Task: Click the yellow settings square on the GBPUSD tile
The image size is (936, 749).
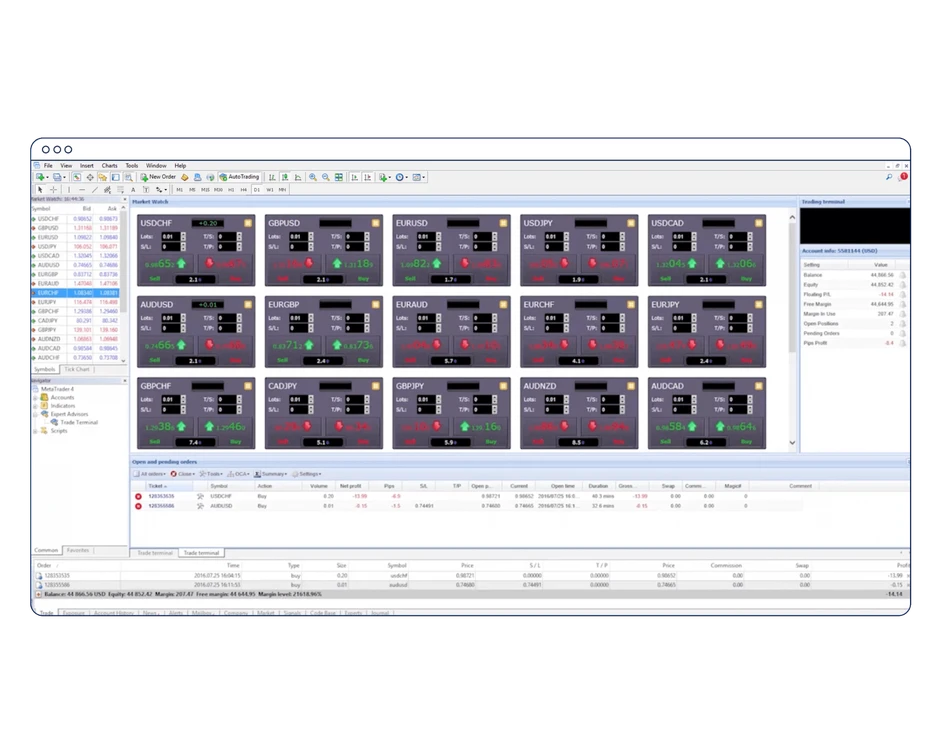Action: click(375, 223)
